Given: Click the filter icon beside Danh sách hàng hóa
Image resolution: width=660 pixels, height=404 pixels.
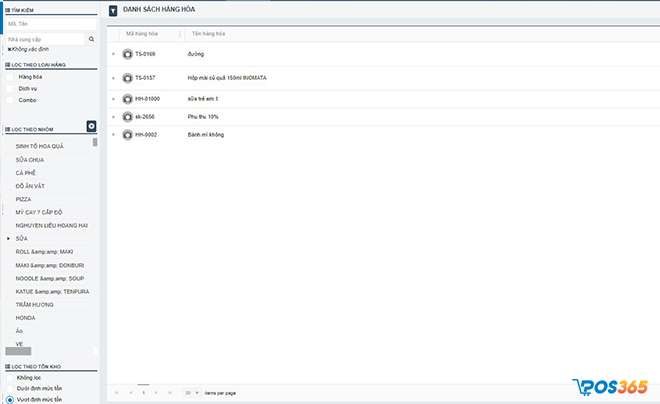Looking at the screenshot, I should 113,11.
